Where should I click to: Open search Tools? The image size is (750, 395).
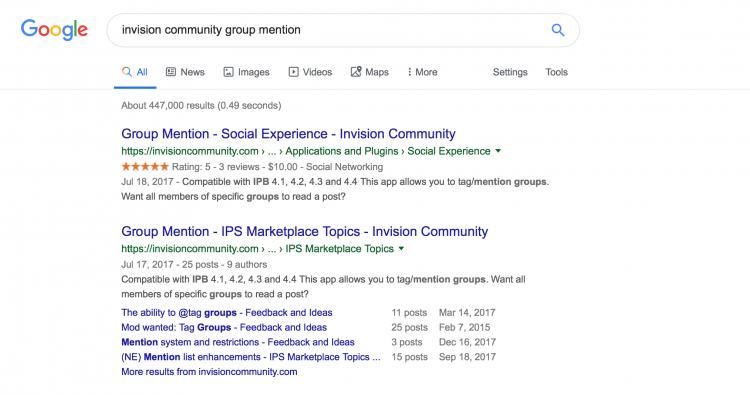[556, 72]
